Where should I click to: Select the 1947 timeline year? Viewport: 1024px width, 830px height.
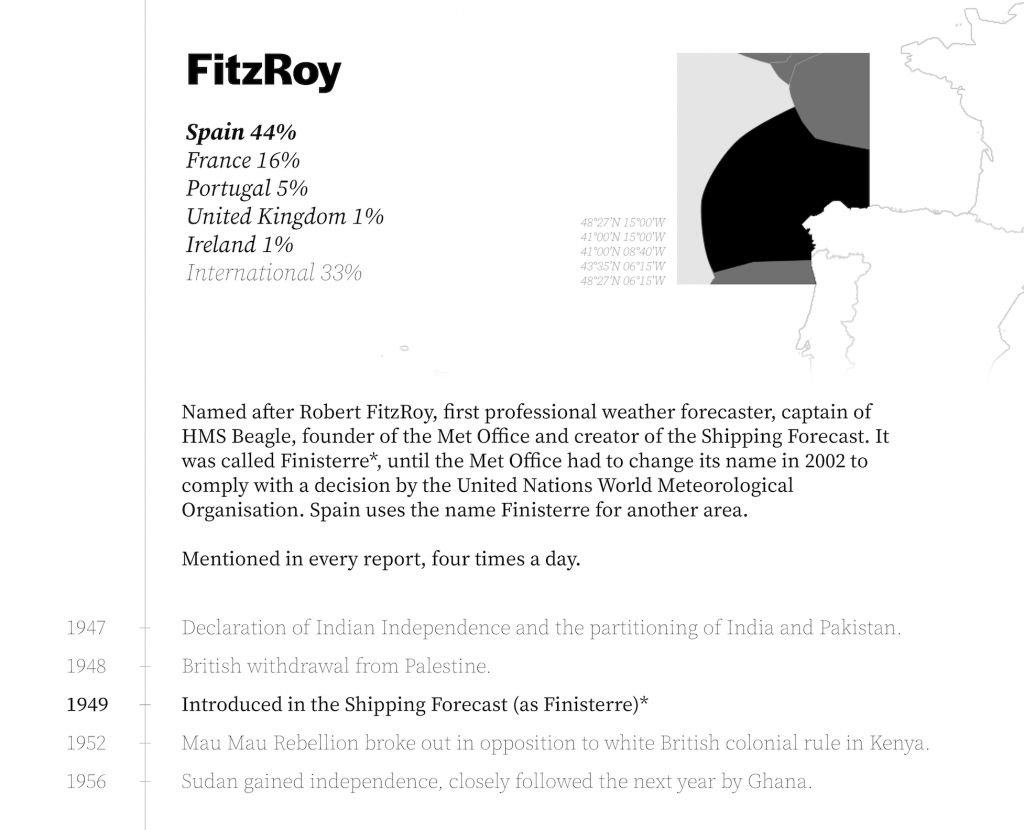[x=86, y=628]
